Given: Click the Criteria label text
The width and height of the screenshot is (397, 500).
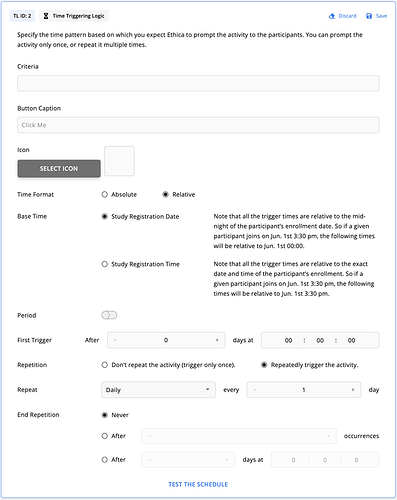Looking at the screenshot, I should point(28,66).
